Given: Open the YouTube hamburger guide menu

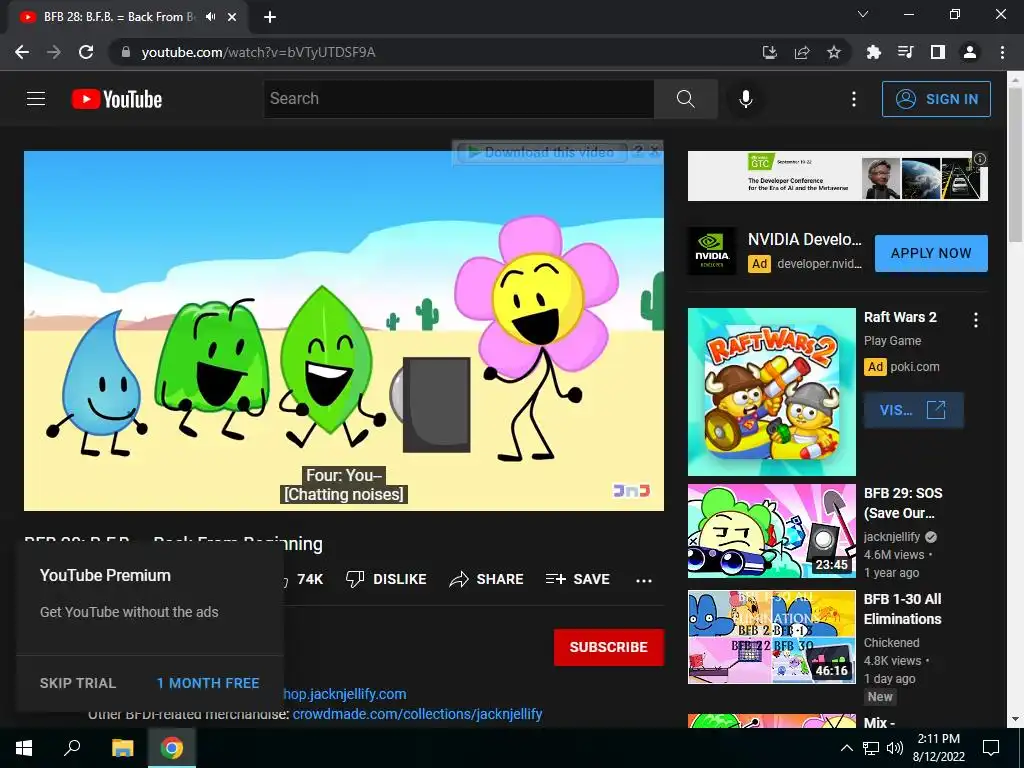Looking at the screenshot, I should pos(36,99).
